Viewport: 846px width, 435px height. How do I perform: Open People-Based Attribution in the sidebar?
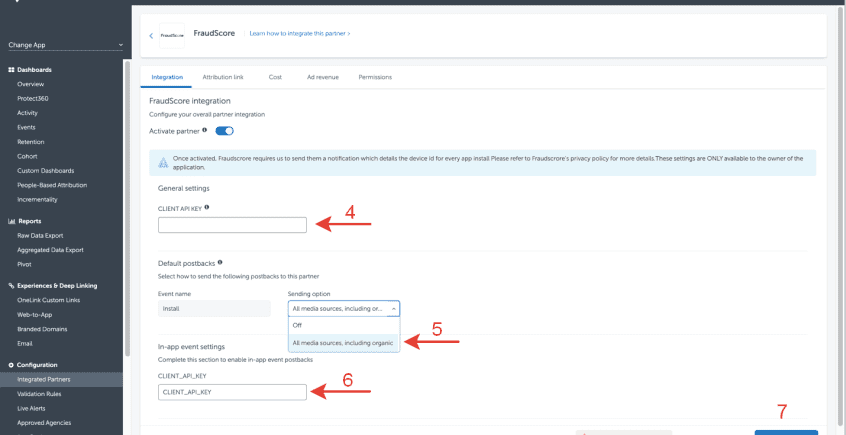click(x=52, y=185)
